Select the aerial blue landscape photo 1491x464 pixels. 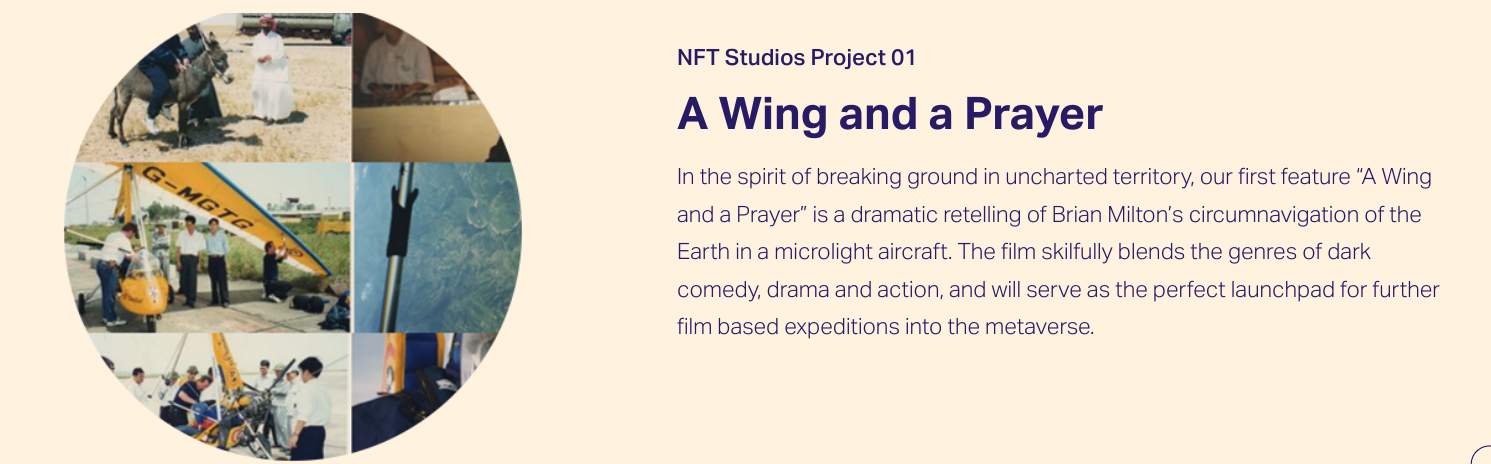437,247
